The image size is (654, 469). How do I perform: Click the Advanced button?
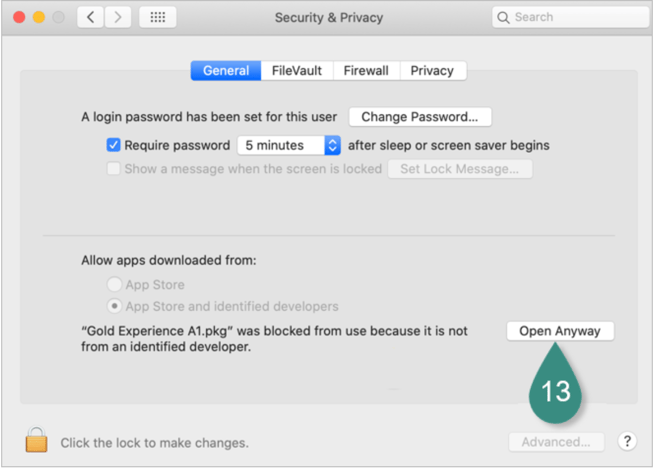pyautogui.click(x=556, y=442)
